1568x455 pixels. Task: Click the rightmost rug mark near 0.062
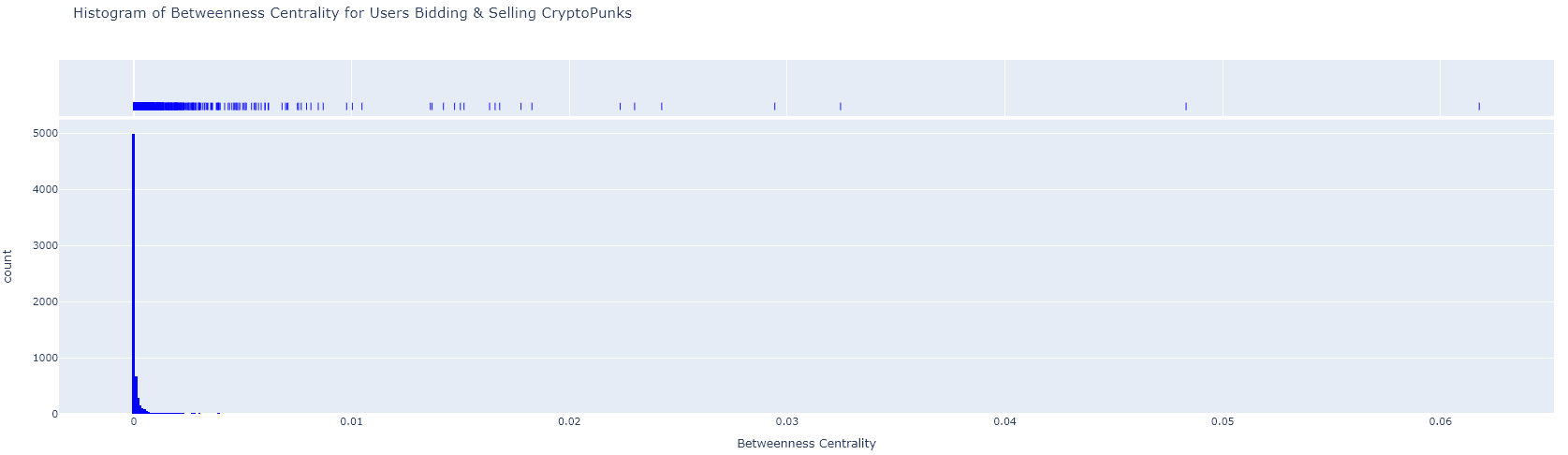coord(1479,106)
